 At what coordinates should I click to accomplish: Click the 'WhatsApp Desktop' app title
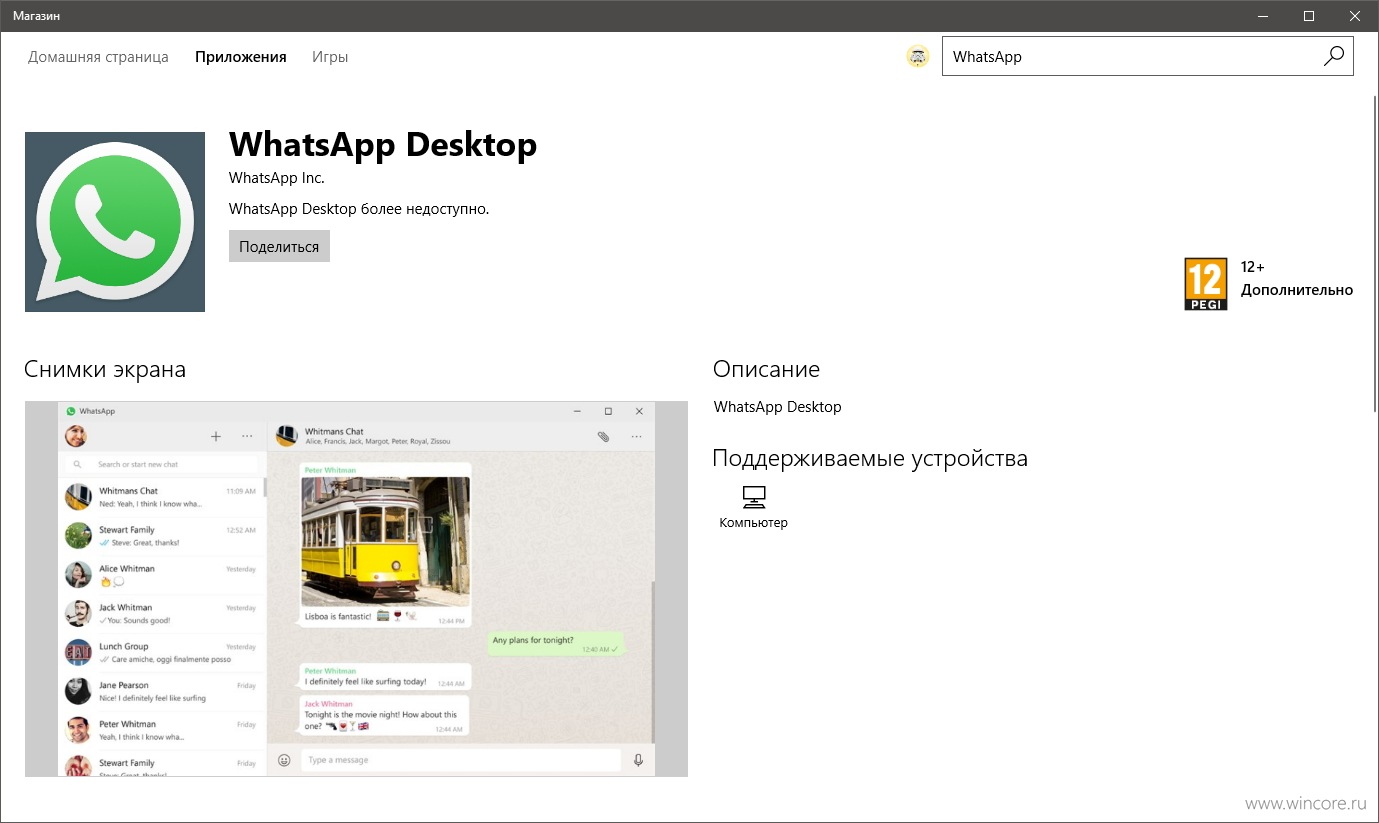coord(383,144)
